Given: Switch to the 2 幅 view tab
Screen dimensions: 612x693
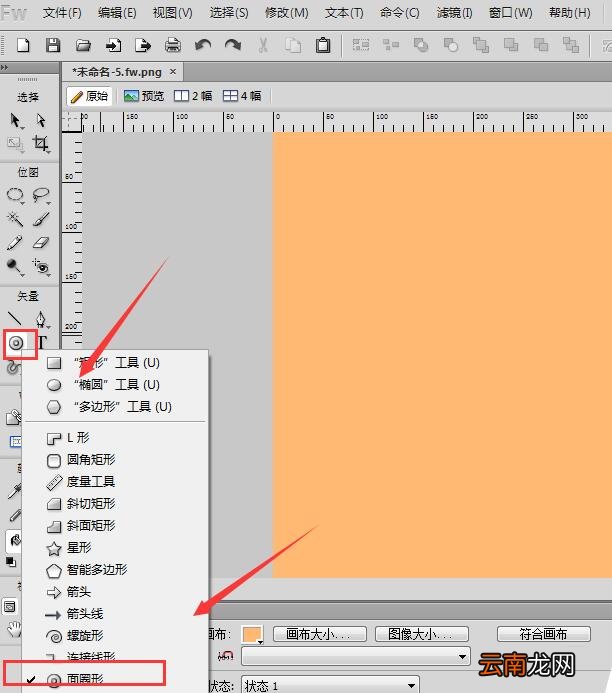Looking at the screenshot, I should pos(193,96).
